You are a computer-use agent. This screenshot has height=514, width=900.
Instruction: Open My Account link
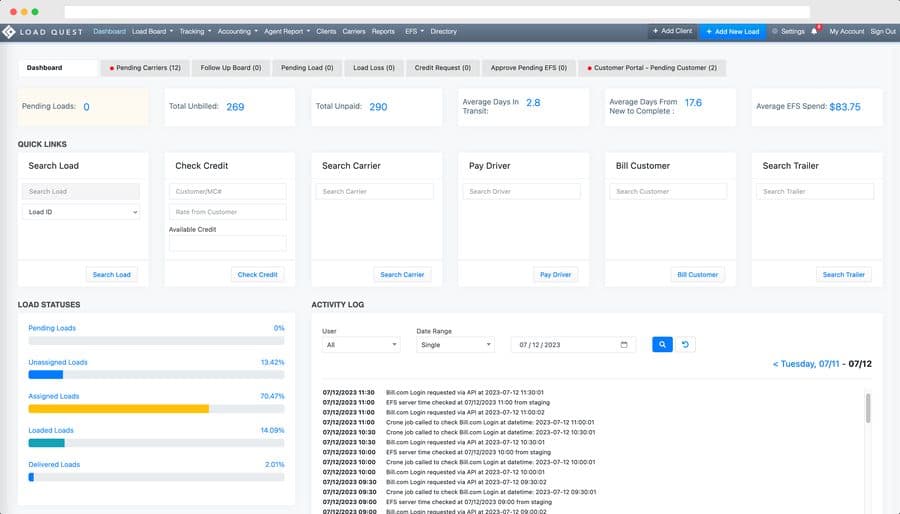pyautogui.click(x=847, y=32)
